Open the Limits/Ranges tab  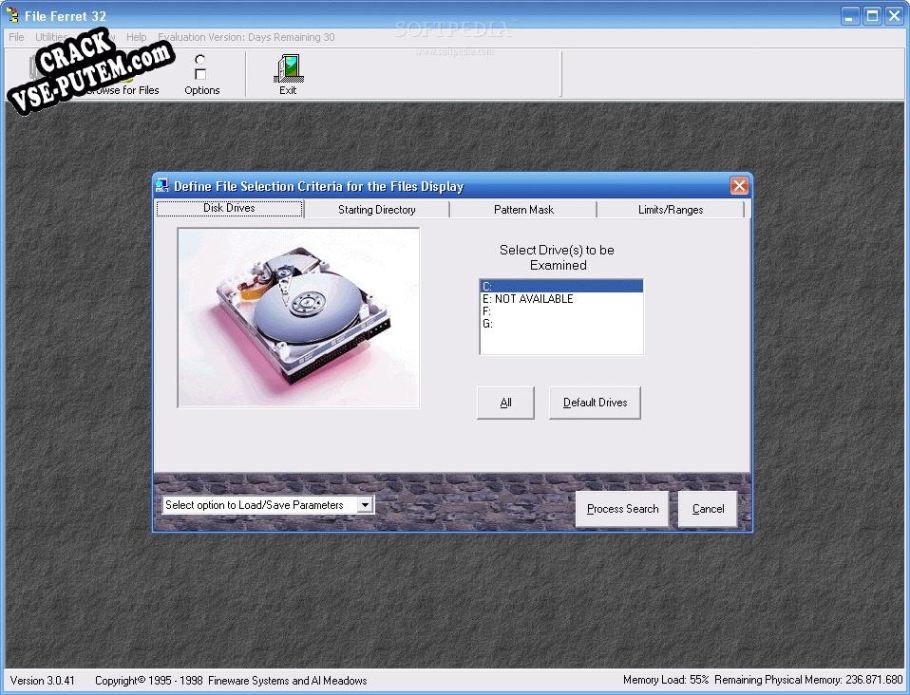coord(670,209)
